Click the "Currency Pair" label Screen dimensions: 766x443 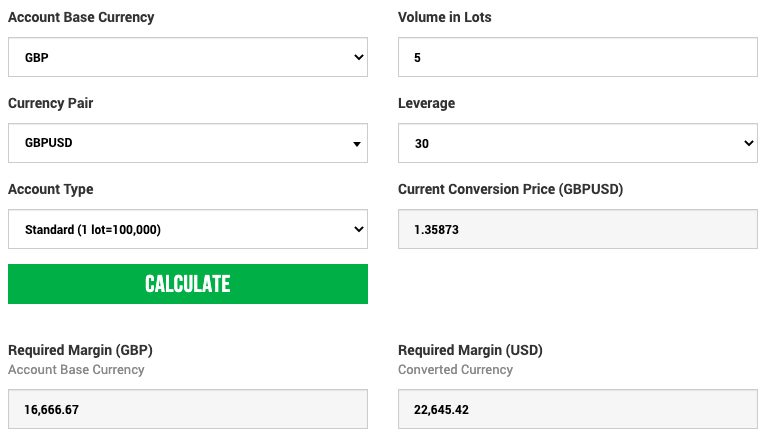[x=51, y=103]
